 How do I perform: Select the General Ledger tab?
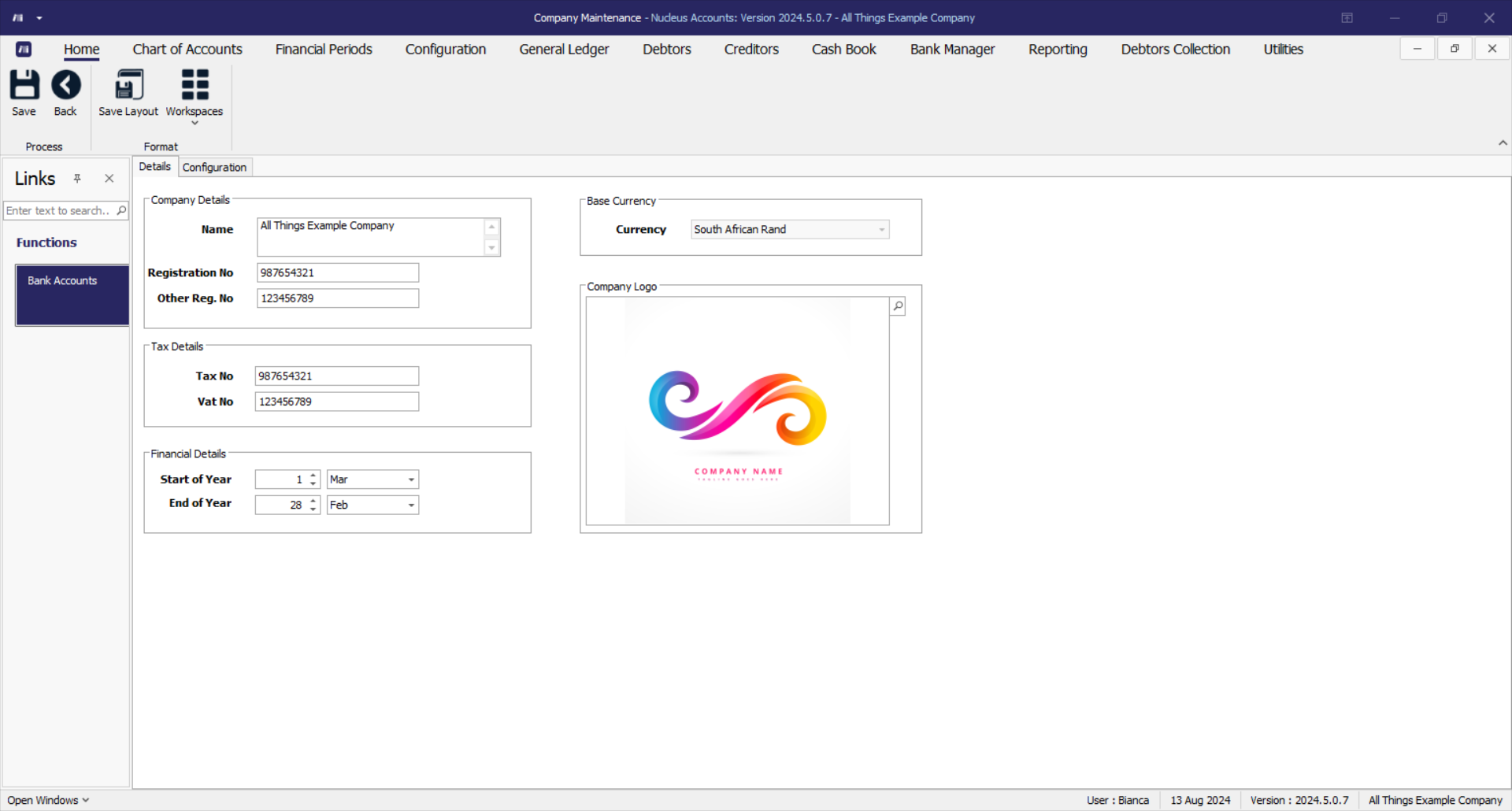(564, 49)
